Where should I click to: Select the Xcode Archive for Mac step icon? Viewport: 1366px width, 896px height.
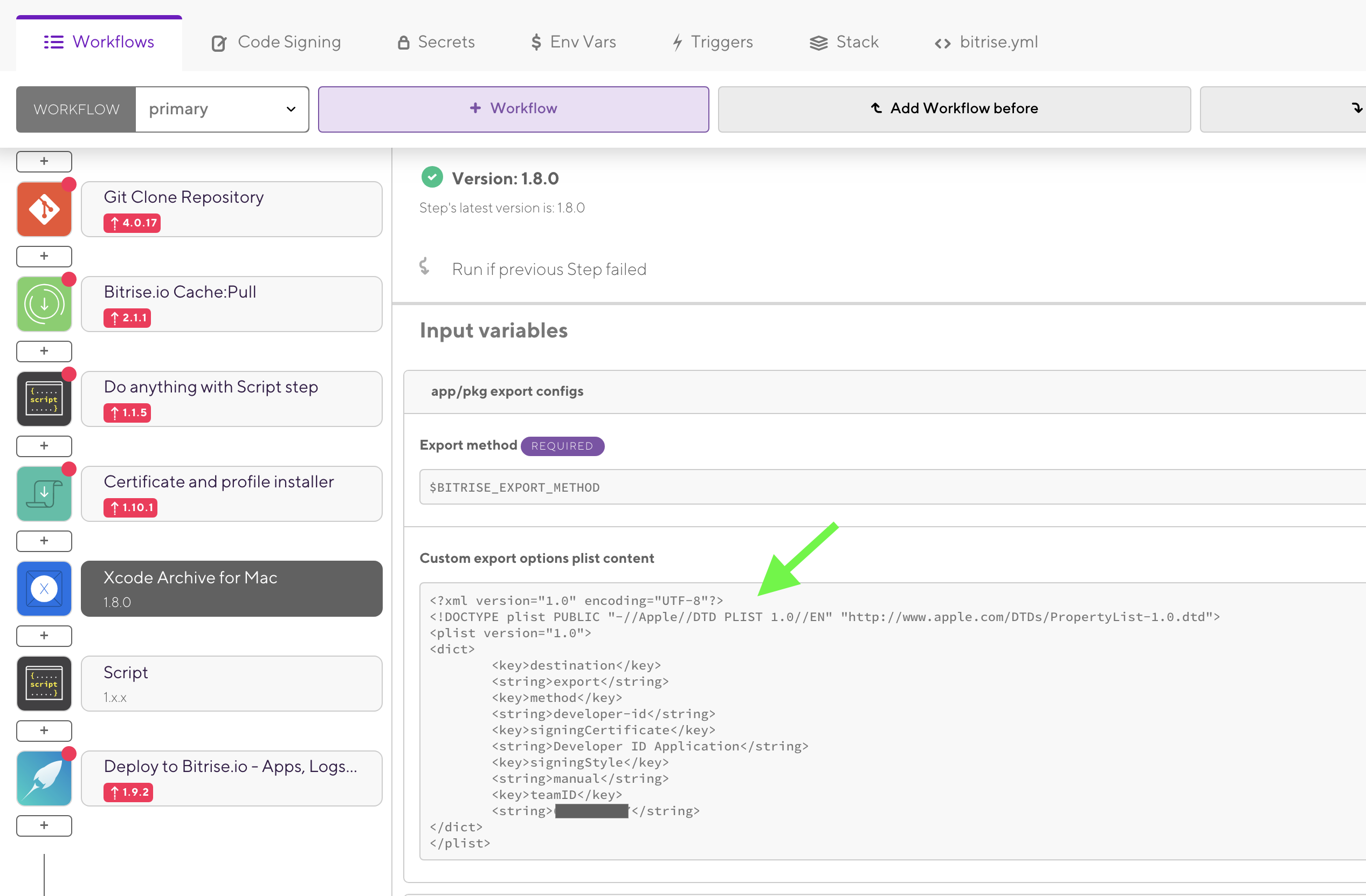pos(44,588)
